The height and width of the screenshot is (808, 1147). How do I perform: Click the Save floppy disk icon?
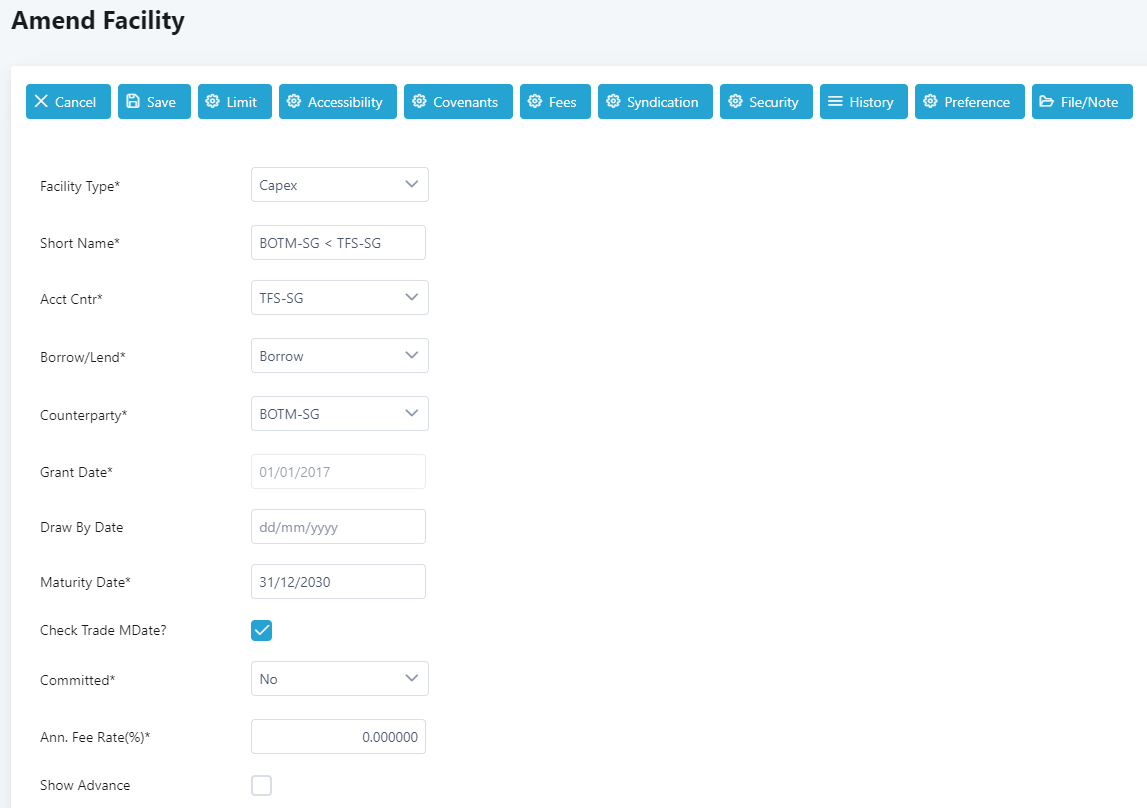coord(133,102)
